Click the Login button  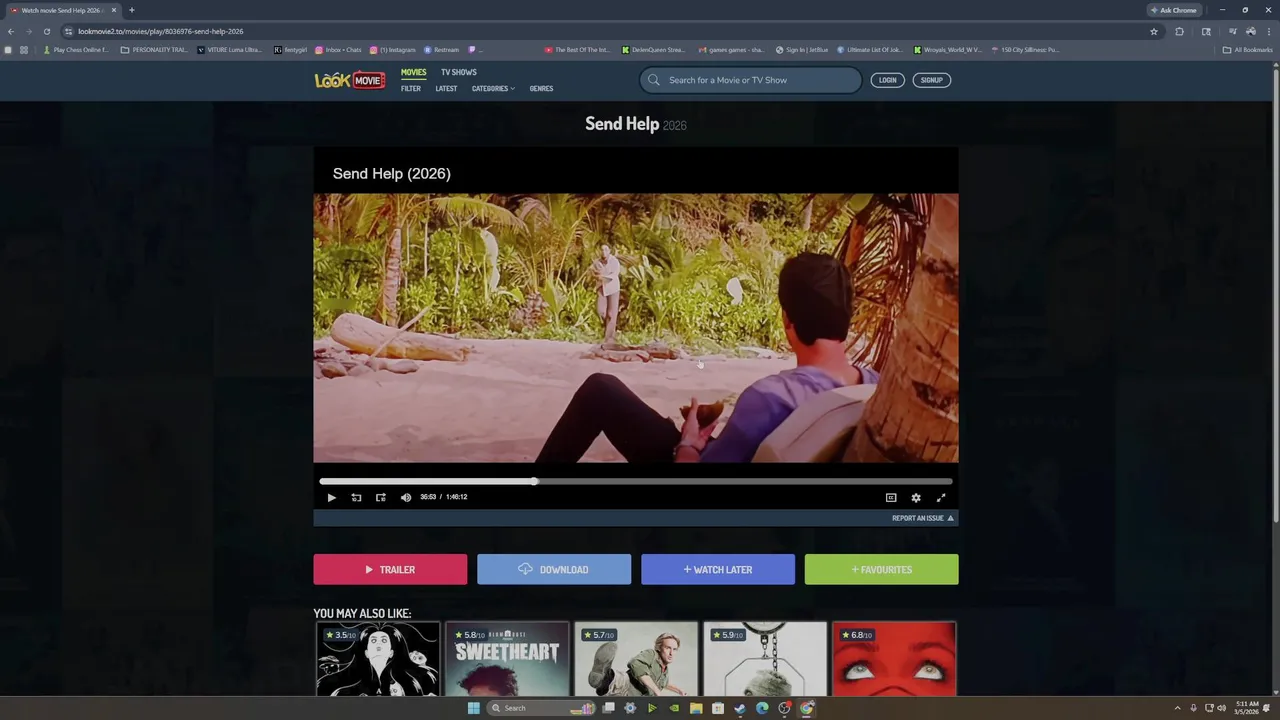pos(888,80)
